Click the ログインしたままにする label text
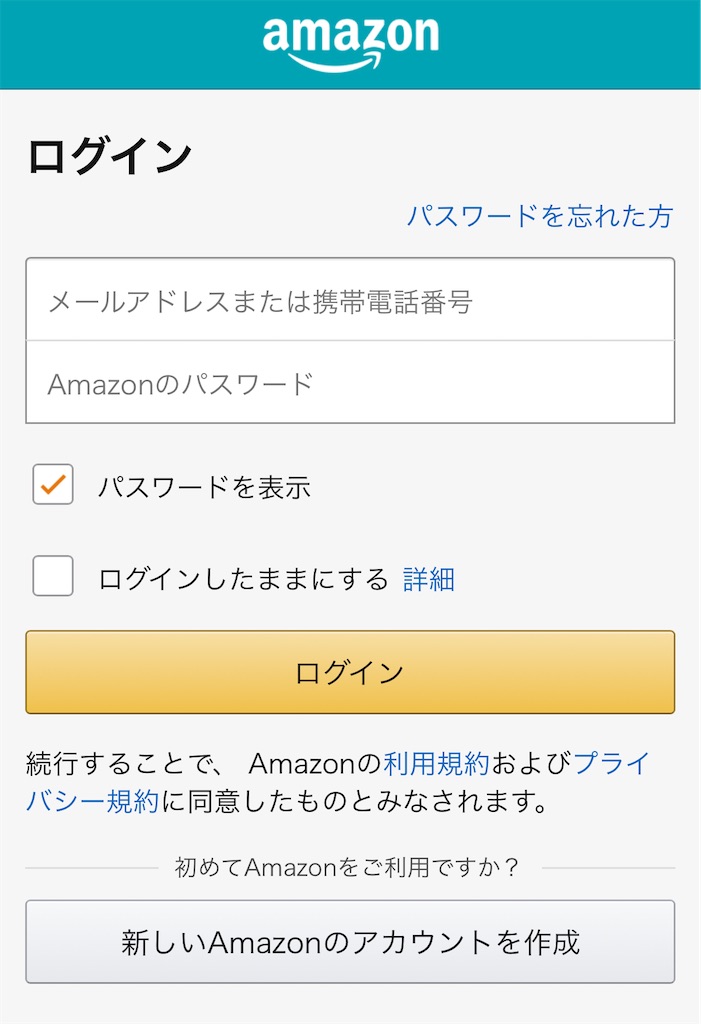Image resolution: width=701 pixels, height=1024 pixels. (x=243, y=579)
